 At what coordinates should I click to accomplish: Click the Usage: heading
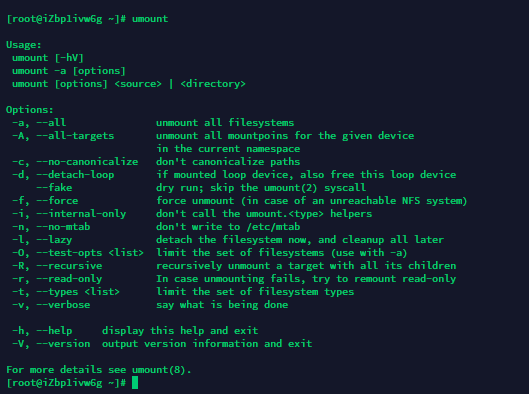click(x=24, y=45)
